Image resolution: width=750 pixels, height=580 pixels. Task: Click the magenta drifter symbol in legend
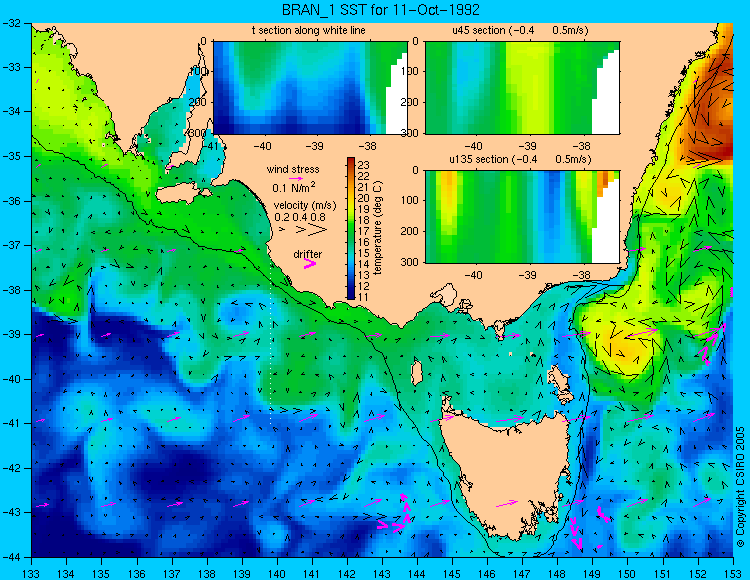point(309,263)
